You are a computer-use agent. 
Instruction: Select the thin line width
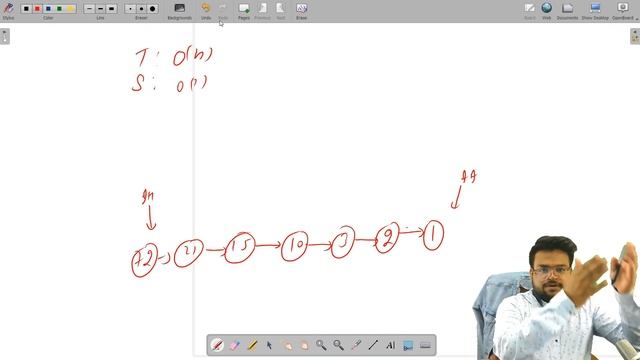click(89, 9)
